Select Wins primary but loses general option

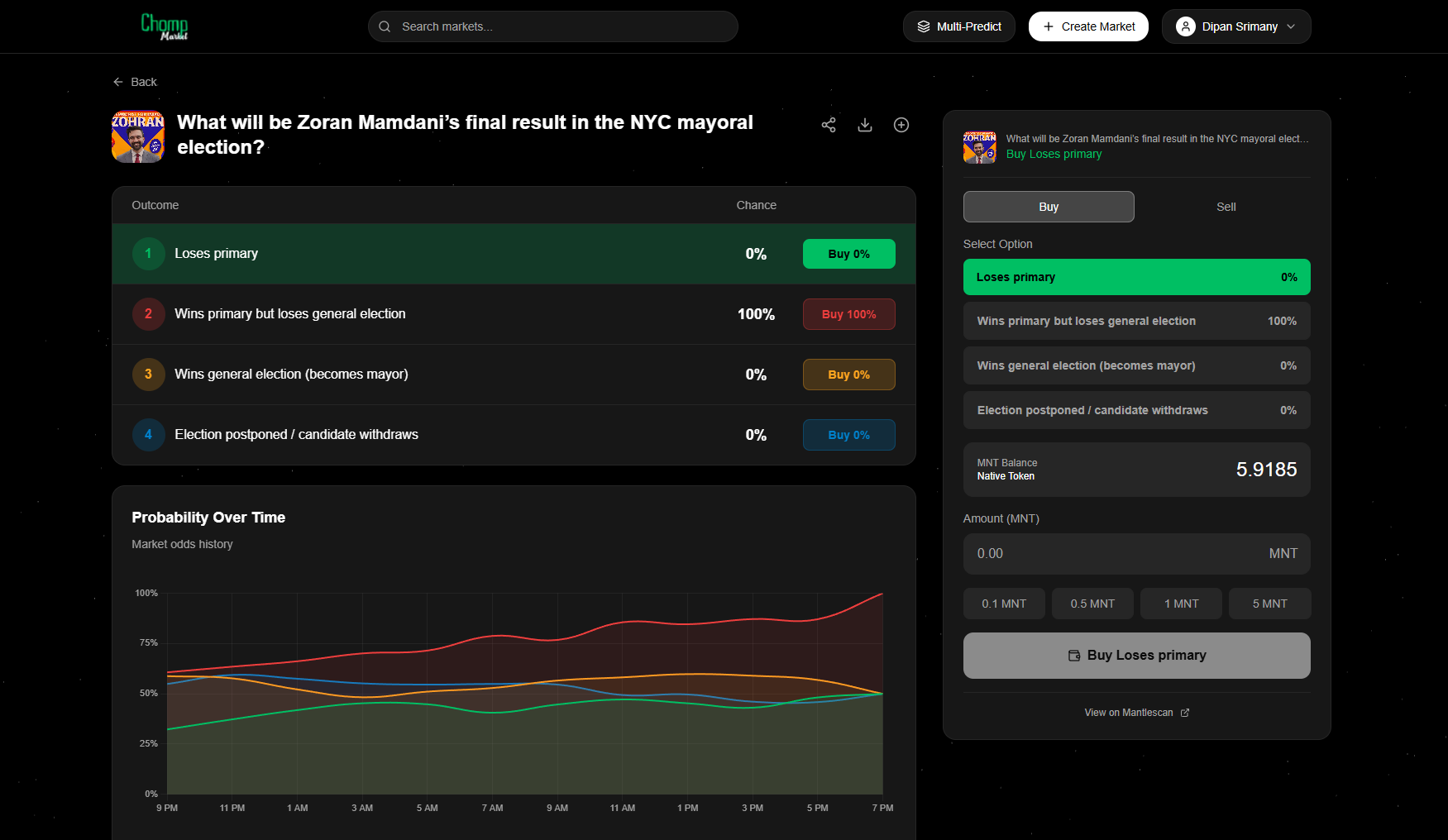[x=1136, y=321]
